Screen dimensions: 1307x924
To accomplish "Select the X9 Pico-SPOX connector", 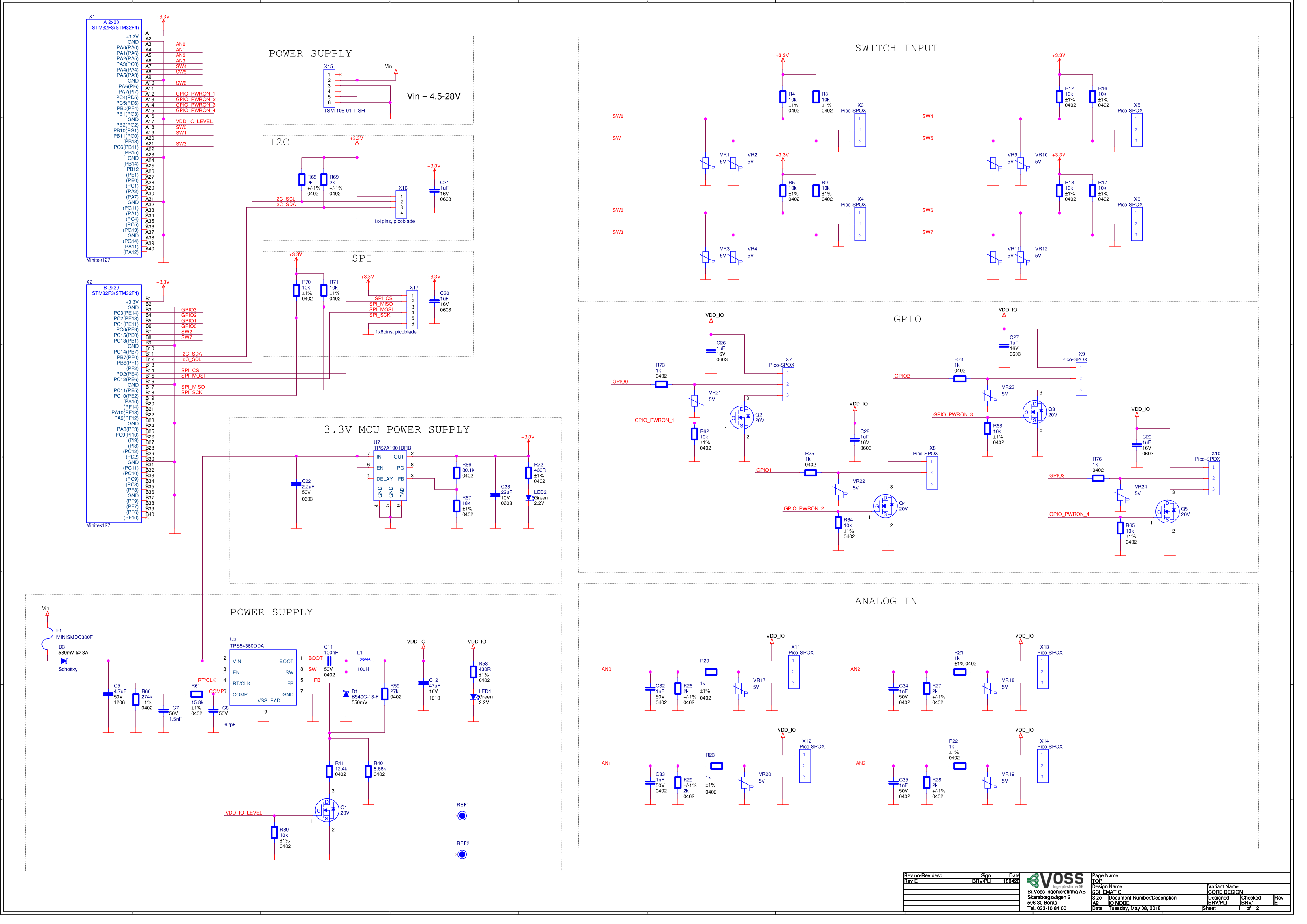I will [x=1093, y=382].
